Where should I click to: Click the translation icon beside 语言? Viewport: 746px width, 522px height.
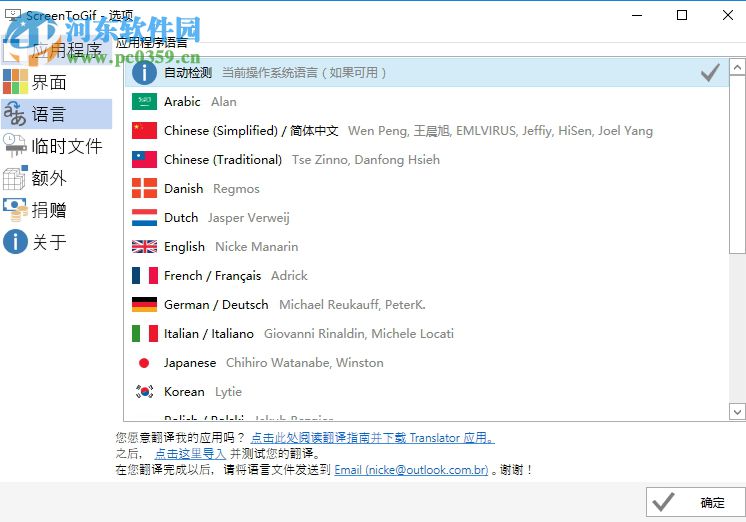click(x=15, y=114)
